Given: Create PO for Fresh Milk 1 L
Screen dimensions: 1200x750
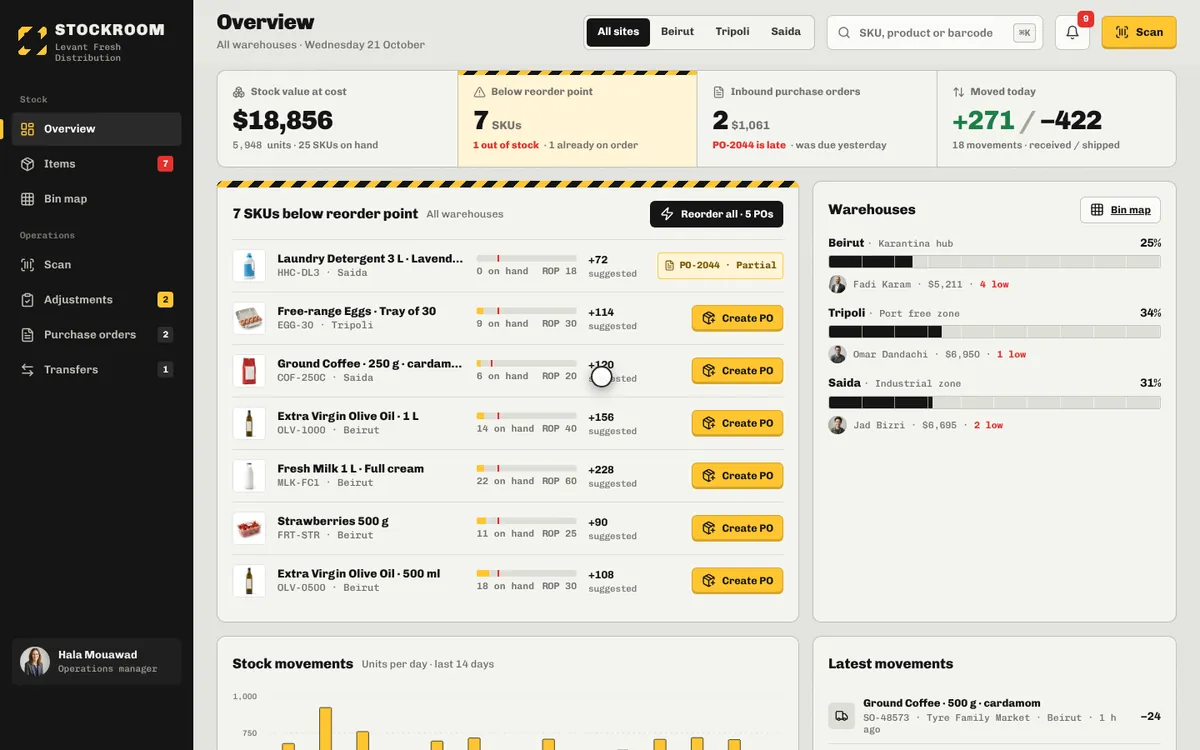Looking at the screenshot, I should (737, 476).
